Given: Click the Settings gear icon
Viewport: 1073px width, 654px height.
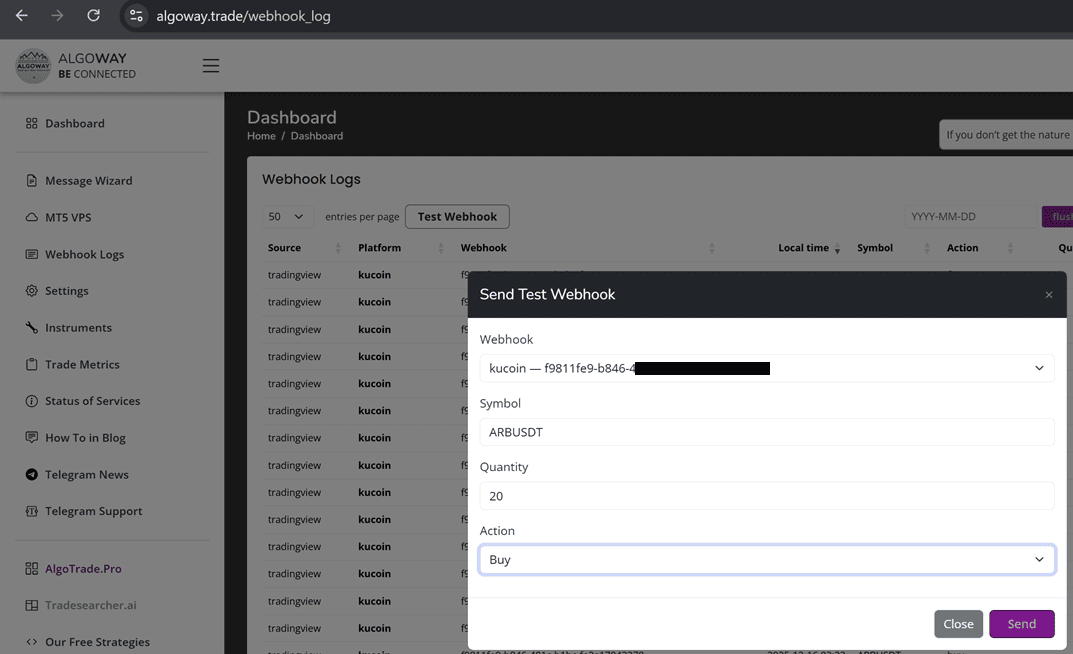Looking at the screenshot, I should pos(31,291).
